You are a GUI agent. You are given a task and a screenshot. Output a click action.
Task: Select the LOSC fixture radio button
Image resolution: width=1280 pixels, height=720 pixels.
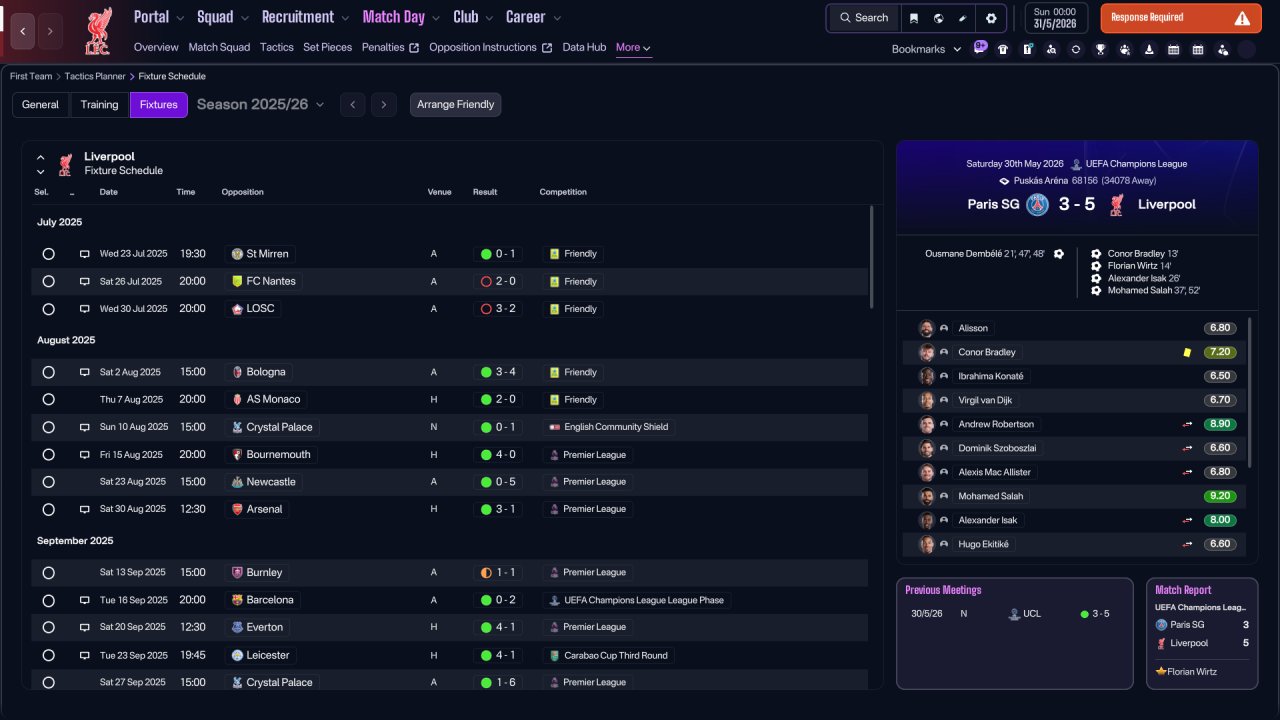[48, 309]
